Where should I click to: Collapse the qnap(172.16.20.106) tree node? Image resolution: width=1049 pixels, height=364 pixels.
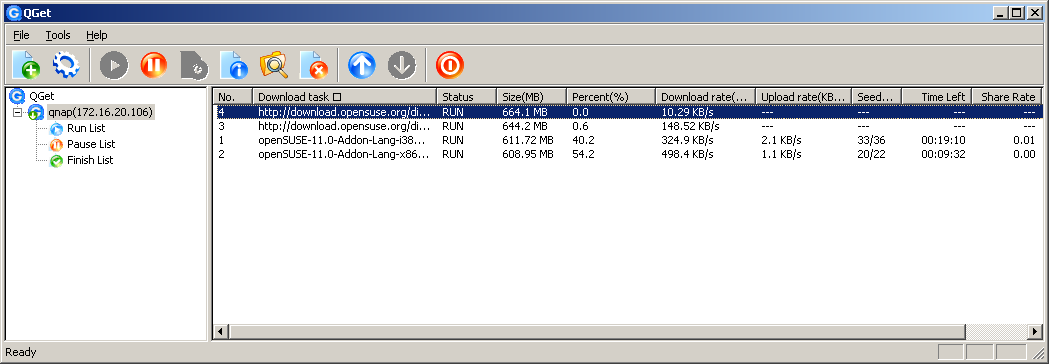point(18,112)
